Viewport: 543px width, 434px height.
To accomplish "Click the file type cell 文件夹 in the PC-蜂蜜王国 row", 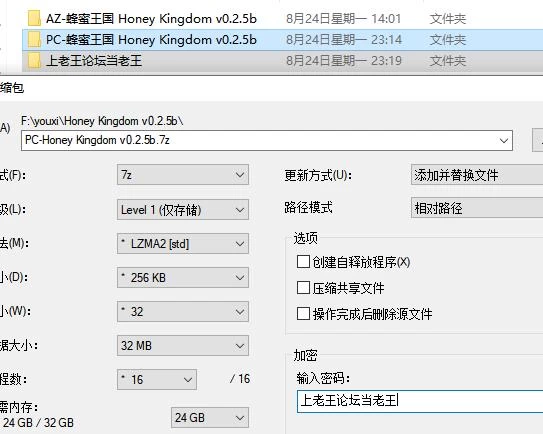I will 447,39.
